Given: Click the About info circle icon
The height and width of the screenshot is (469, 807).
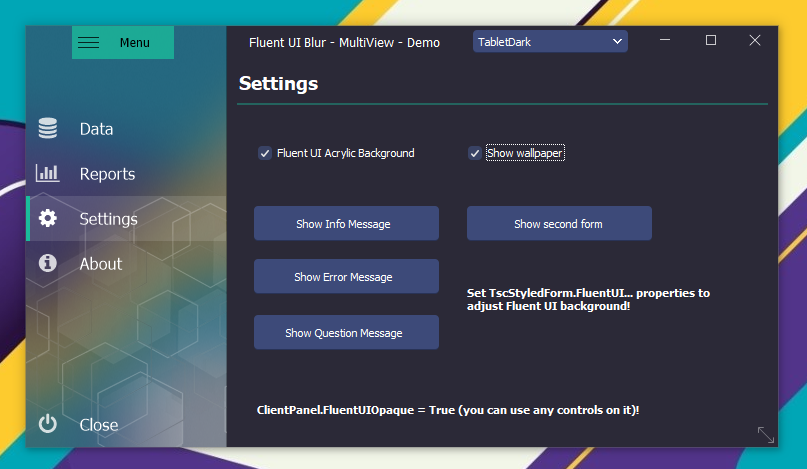Looking at the screenshot, I should tap(48, 263).
